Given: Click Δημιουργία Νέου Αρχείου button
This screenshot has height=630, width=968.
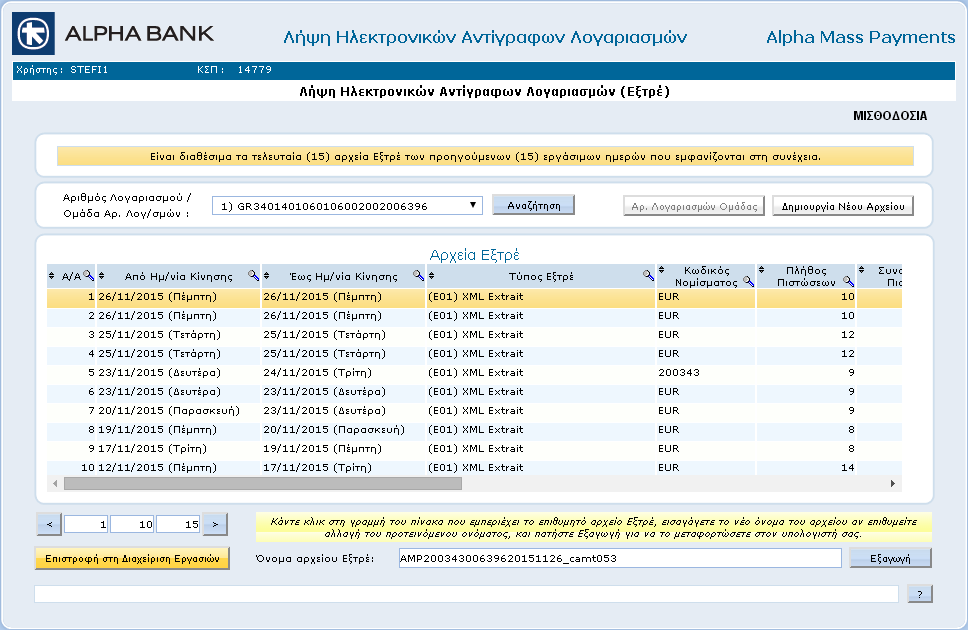Looking at the screenshot, I should pos(843,206).
